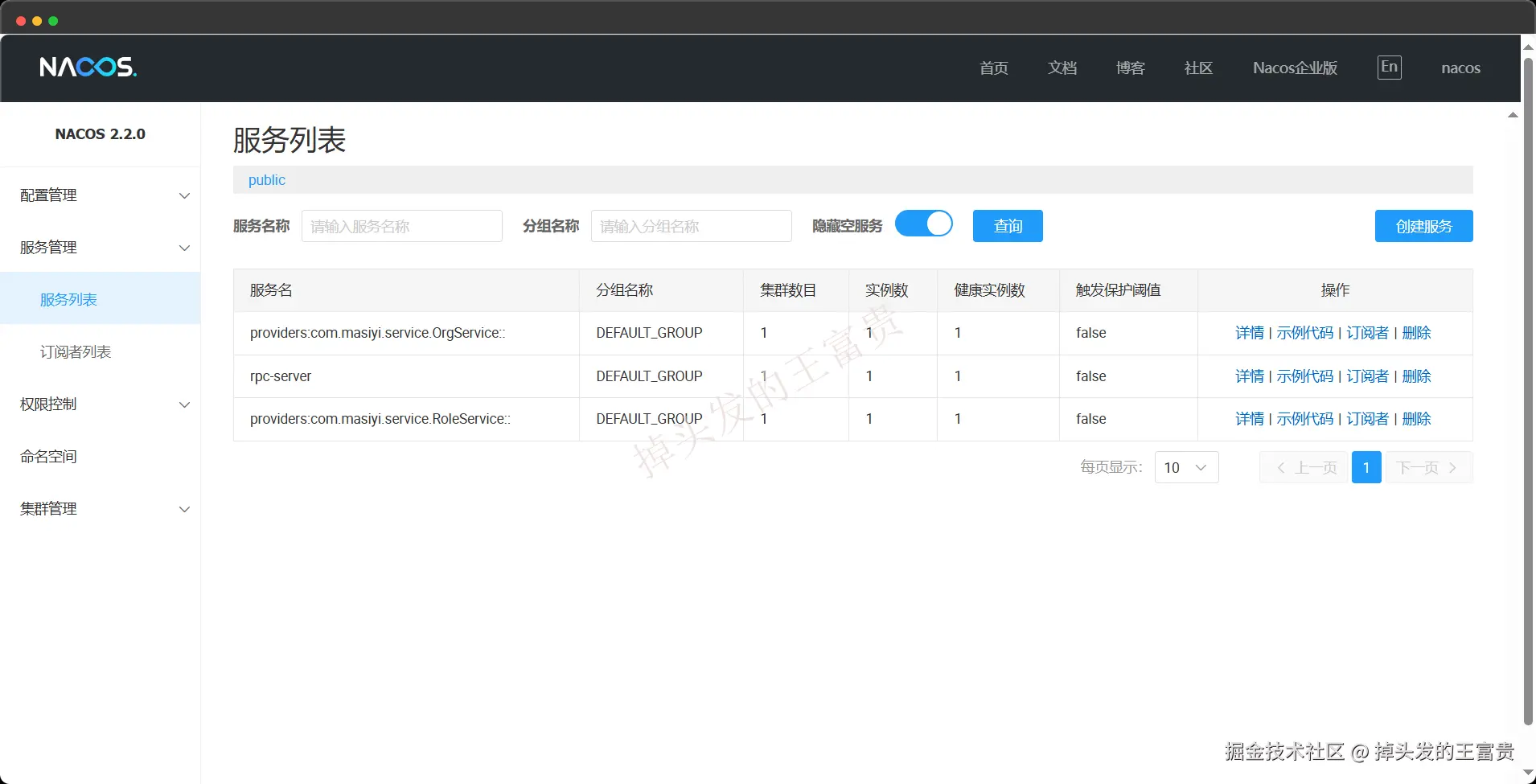Open the 命名空间 sidebar item
The image size is (1536, 784).
(101, 457)
